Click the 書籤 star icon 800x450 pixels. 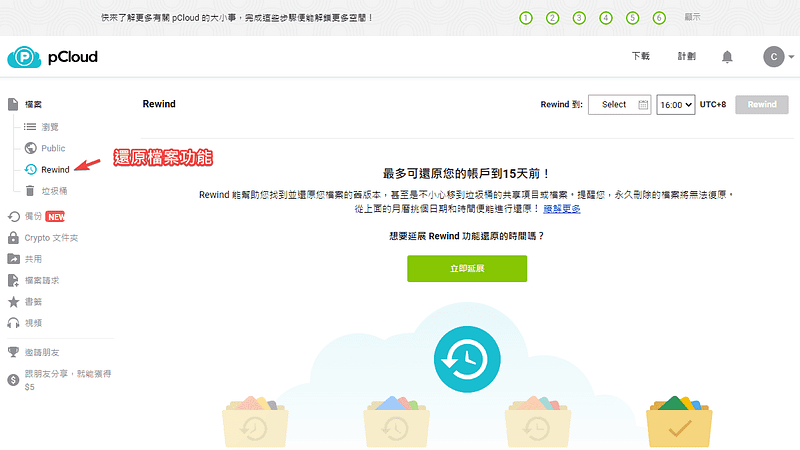tap(14, 302)
